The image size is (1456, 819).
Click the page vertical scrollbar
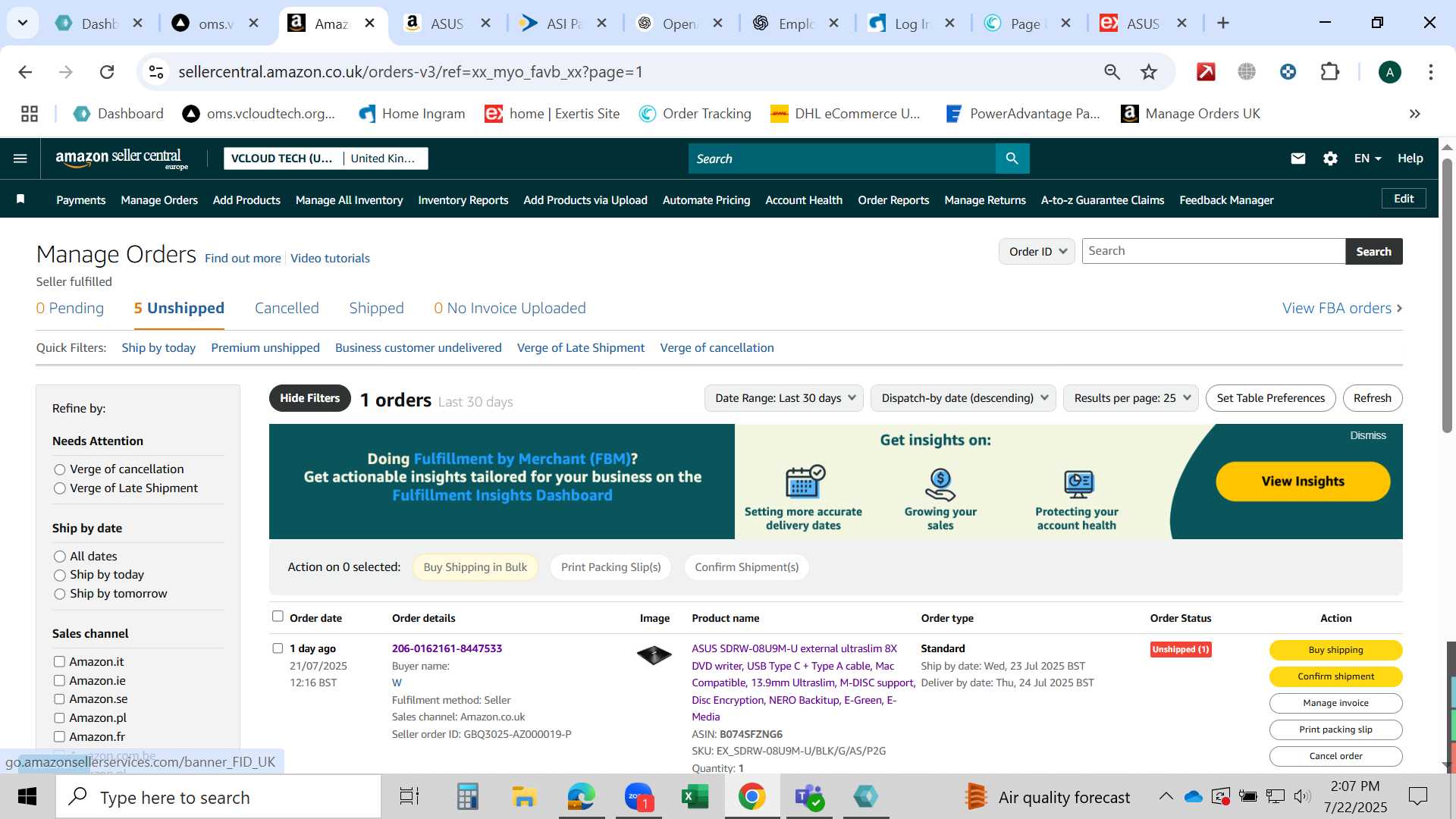(x=1447, y=296)
